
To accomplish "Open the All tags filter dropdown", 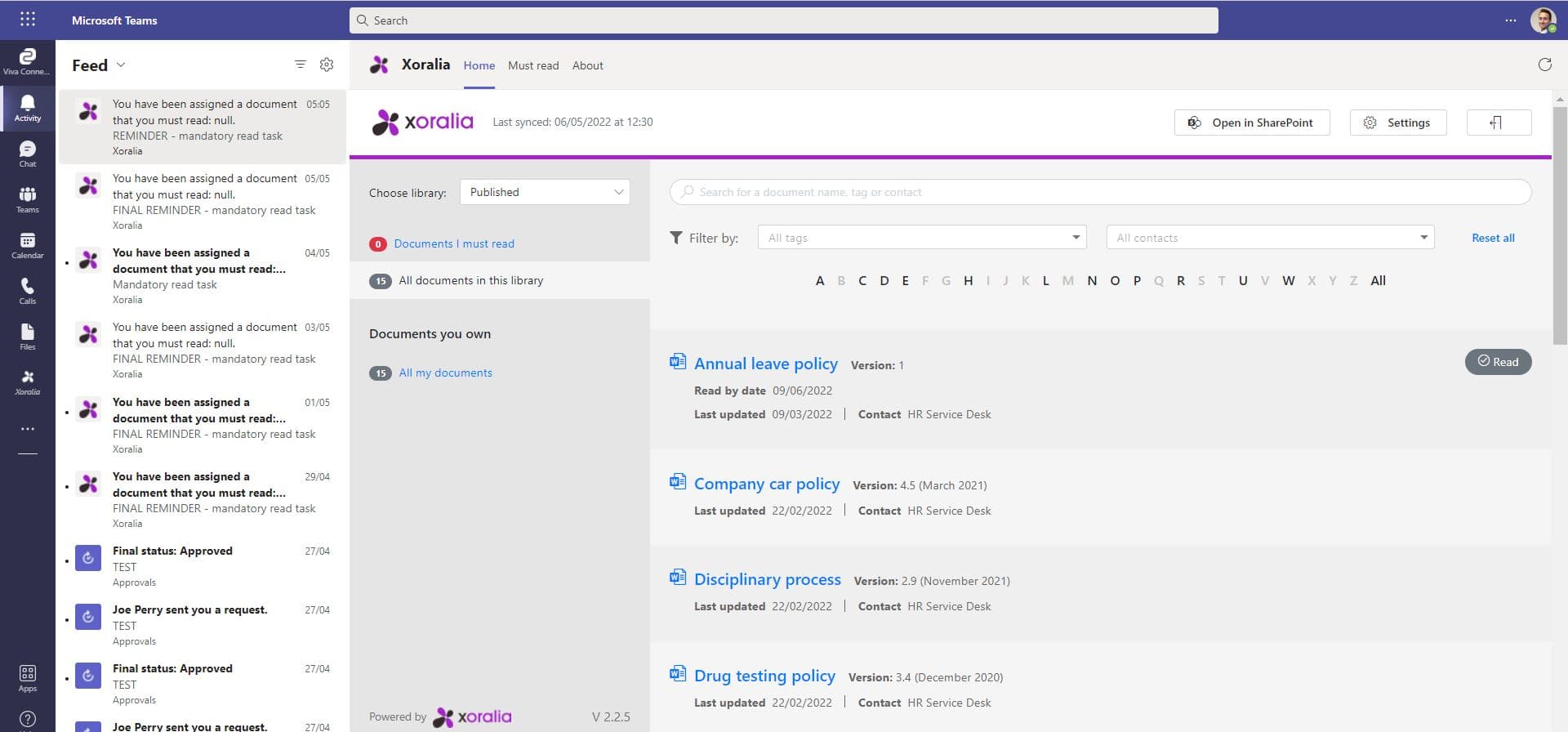I will 922,238.
